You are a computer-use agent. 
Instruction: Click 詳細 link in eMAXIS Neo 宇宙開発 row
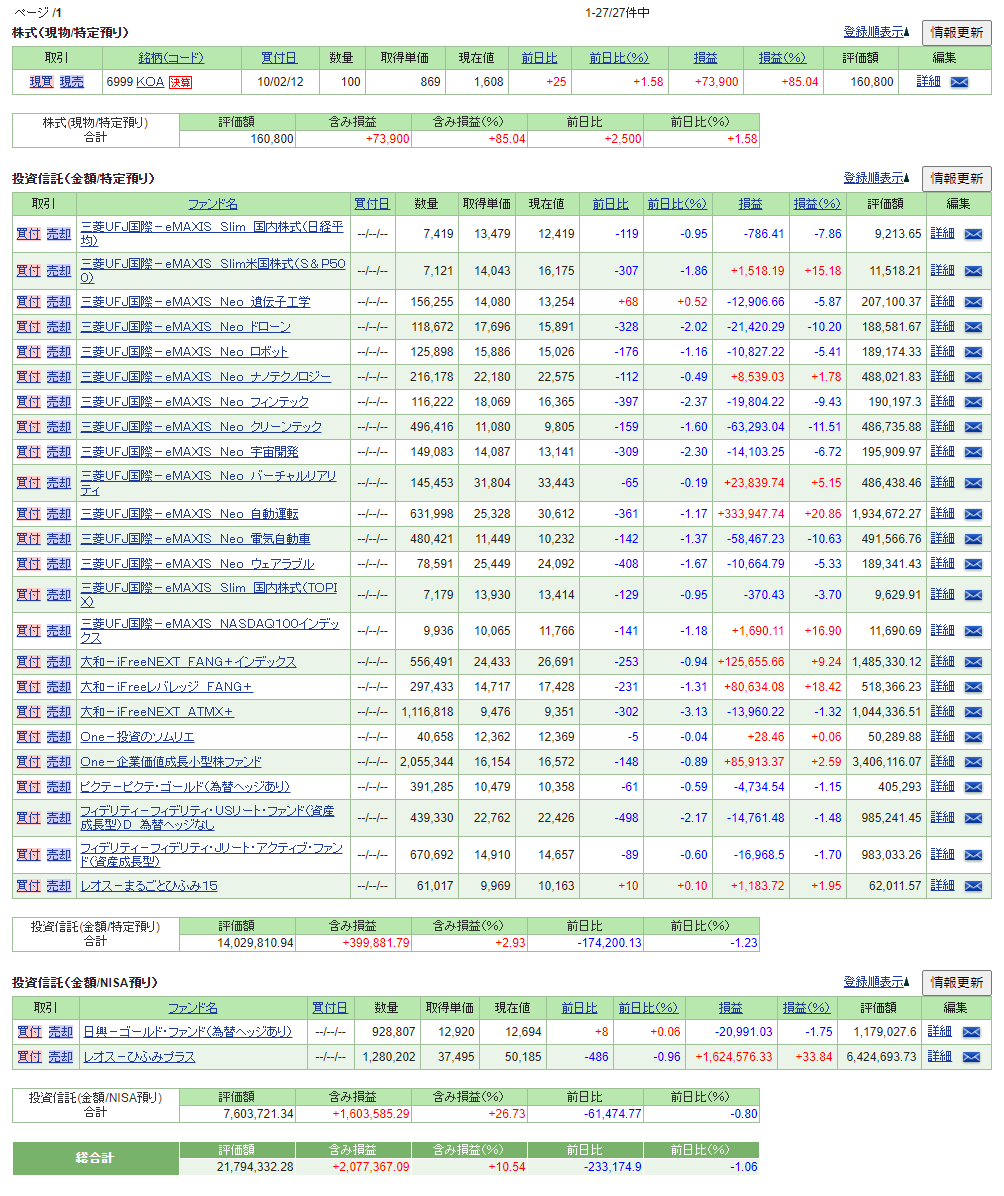click(x=942, y=452)
